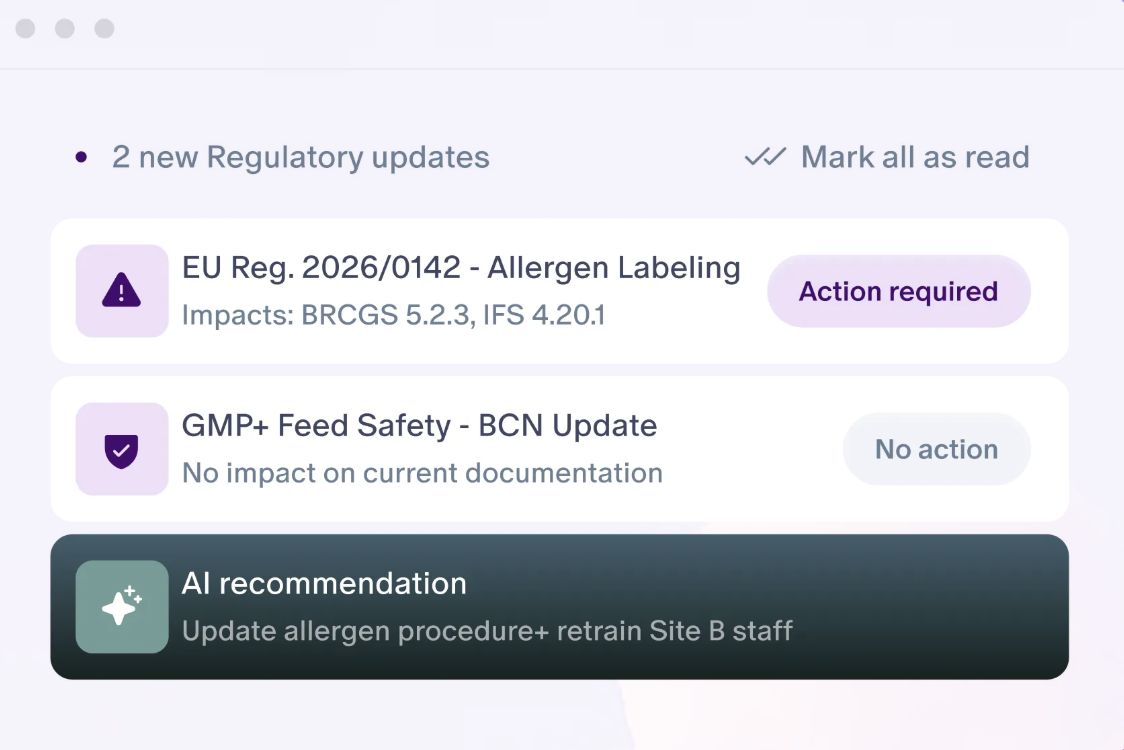Open the AI recommendation heading
This screenshot has width=1124, height=750.
[324, 584]
